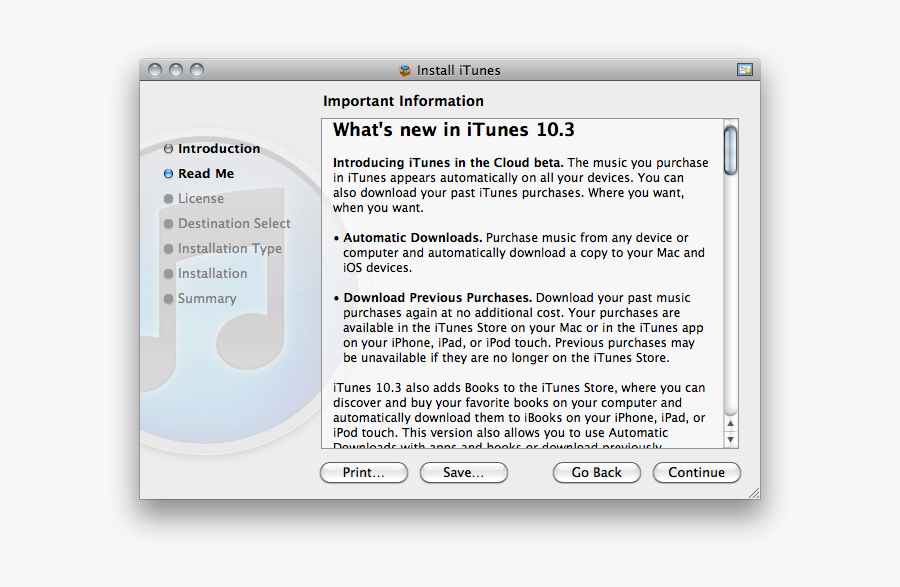Click the blue scrollbar thumb
900x587 pixels.
pos(731,150)
